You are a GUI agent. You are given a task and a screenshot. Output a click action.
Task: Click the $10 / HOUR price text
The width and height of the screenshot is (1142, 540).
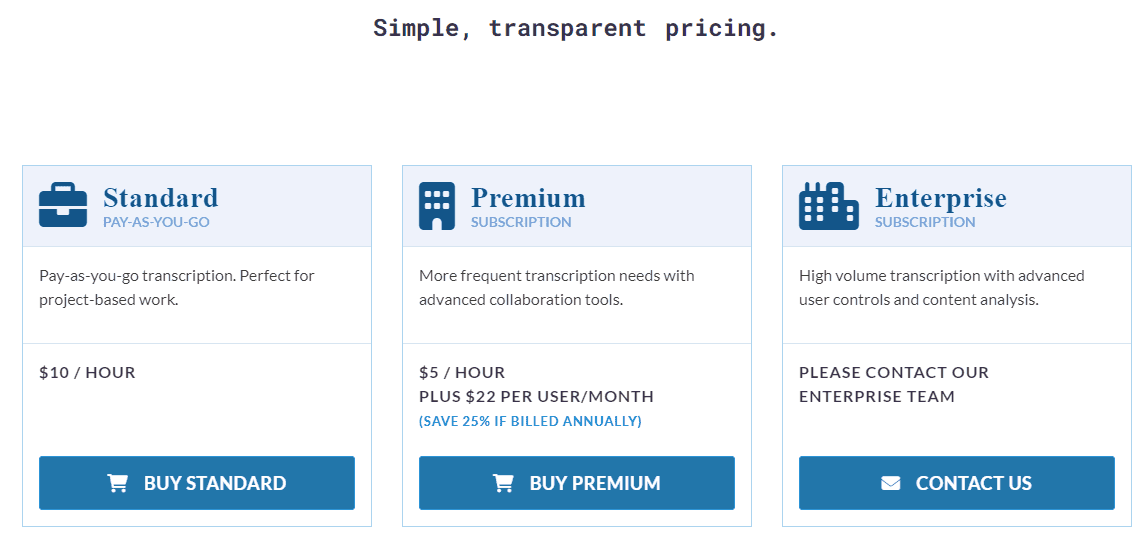pos(87,372)
